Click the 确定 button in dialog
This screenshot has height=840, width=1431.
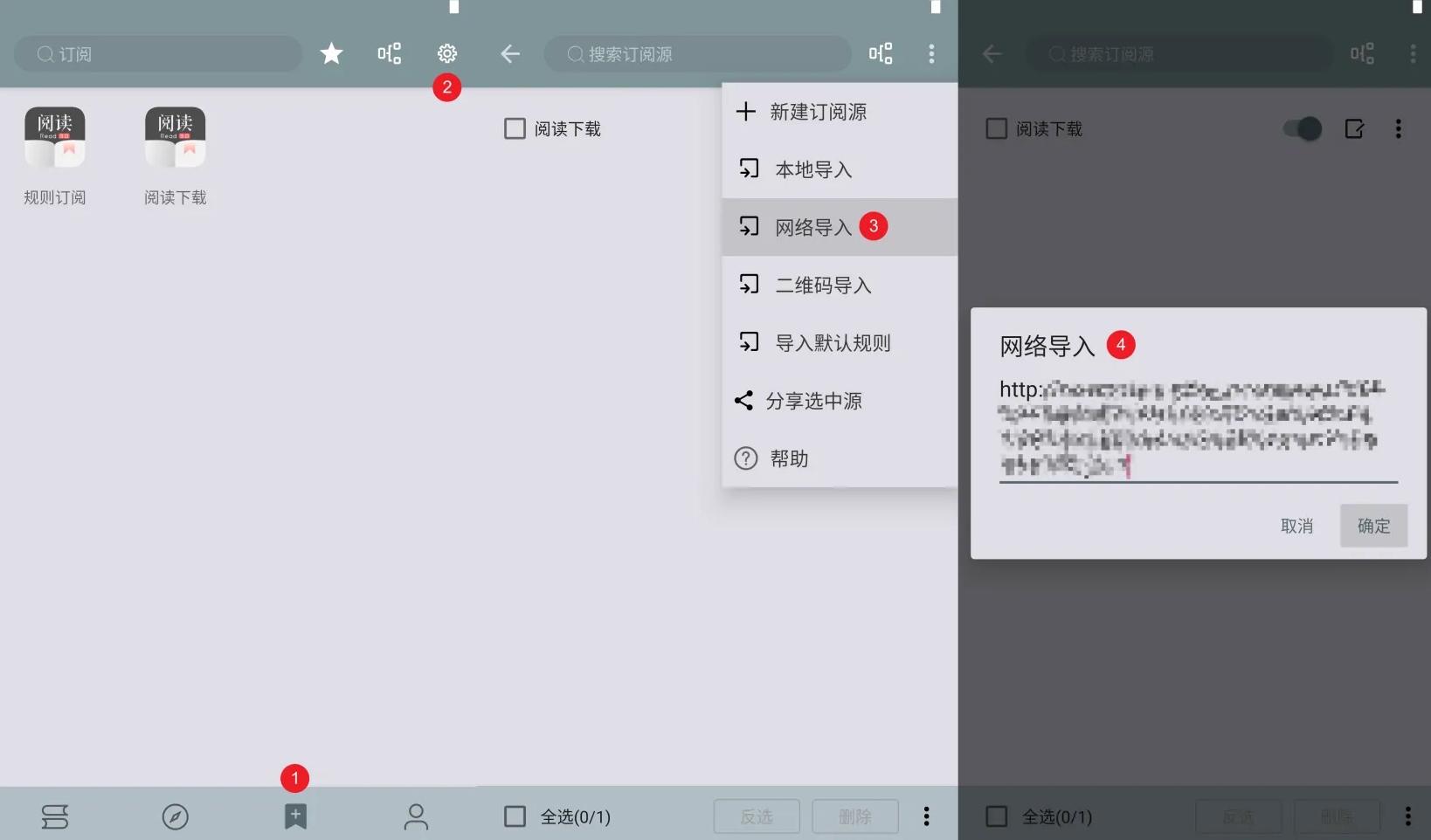(1373, 526)
